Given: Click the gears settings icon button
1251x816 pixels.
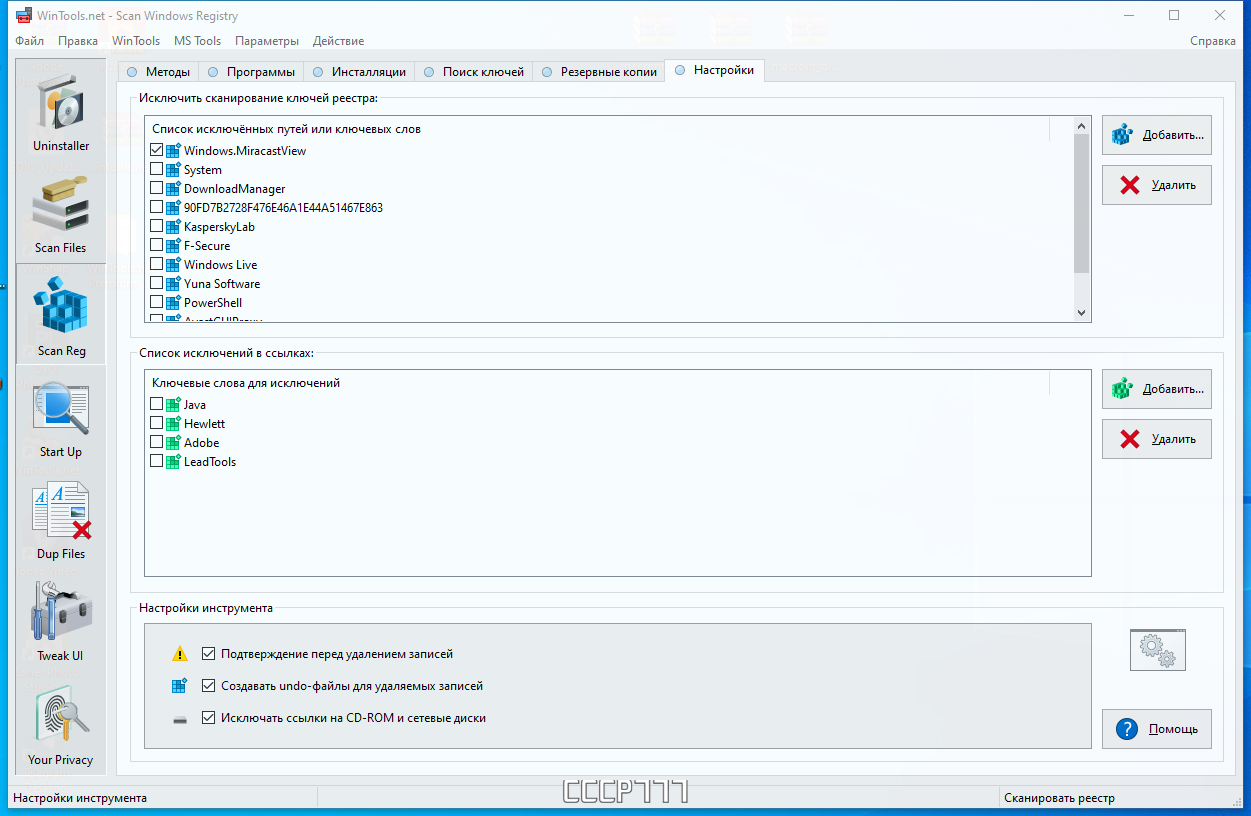Looking at the screenshot, I should (1157, 650).
